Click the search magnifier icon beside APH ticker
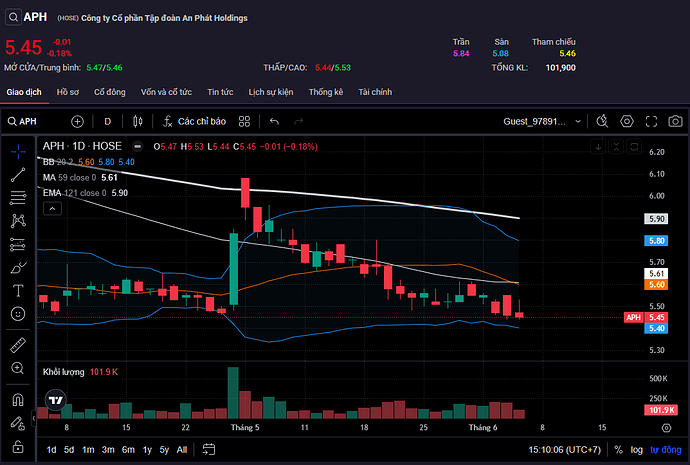Screen dimensions: 690x465 13,17
